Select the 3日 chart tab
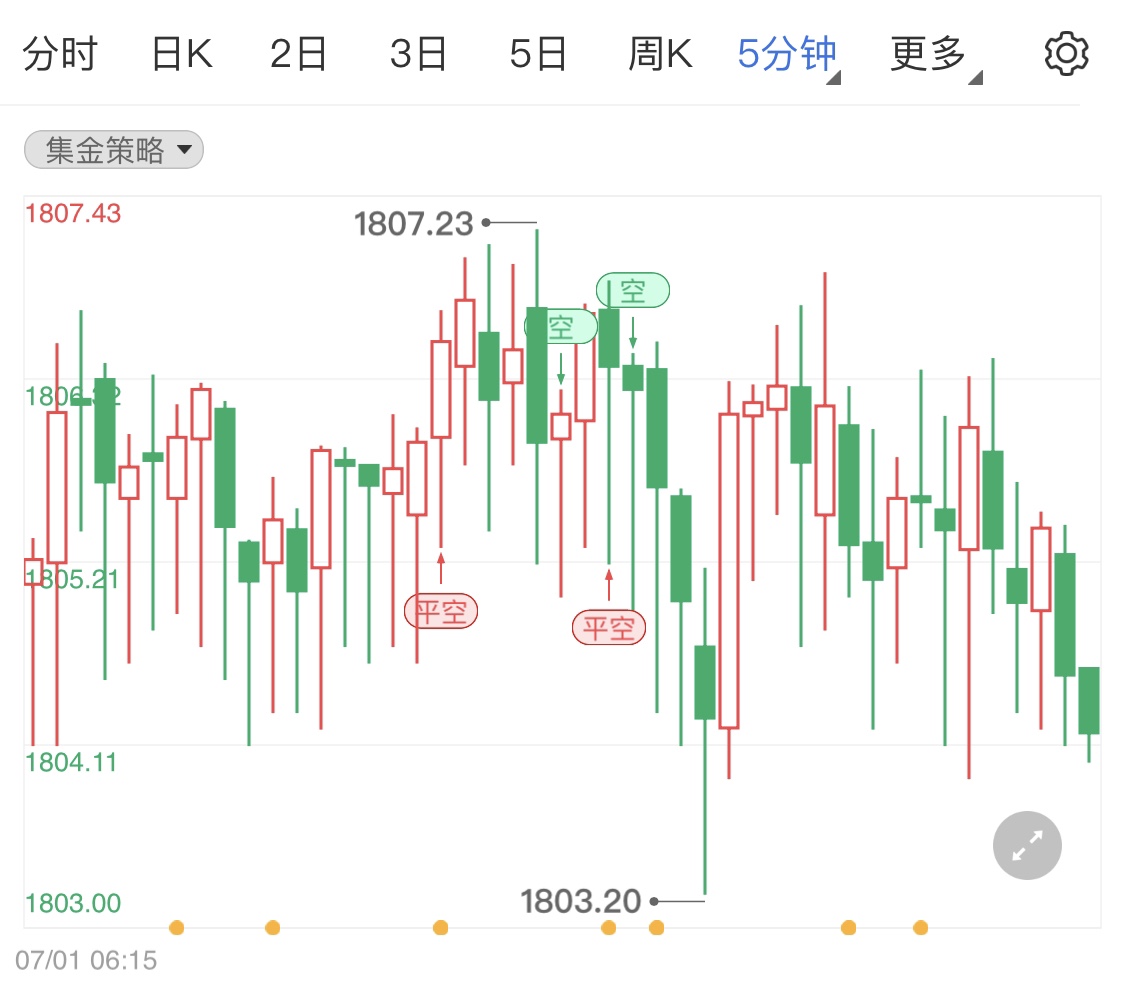 418,54
